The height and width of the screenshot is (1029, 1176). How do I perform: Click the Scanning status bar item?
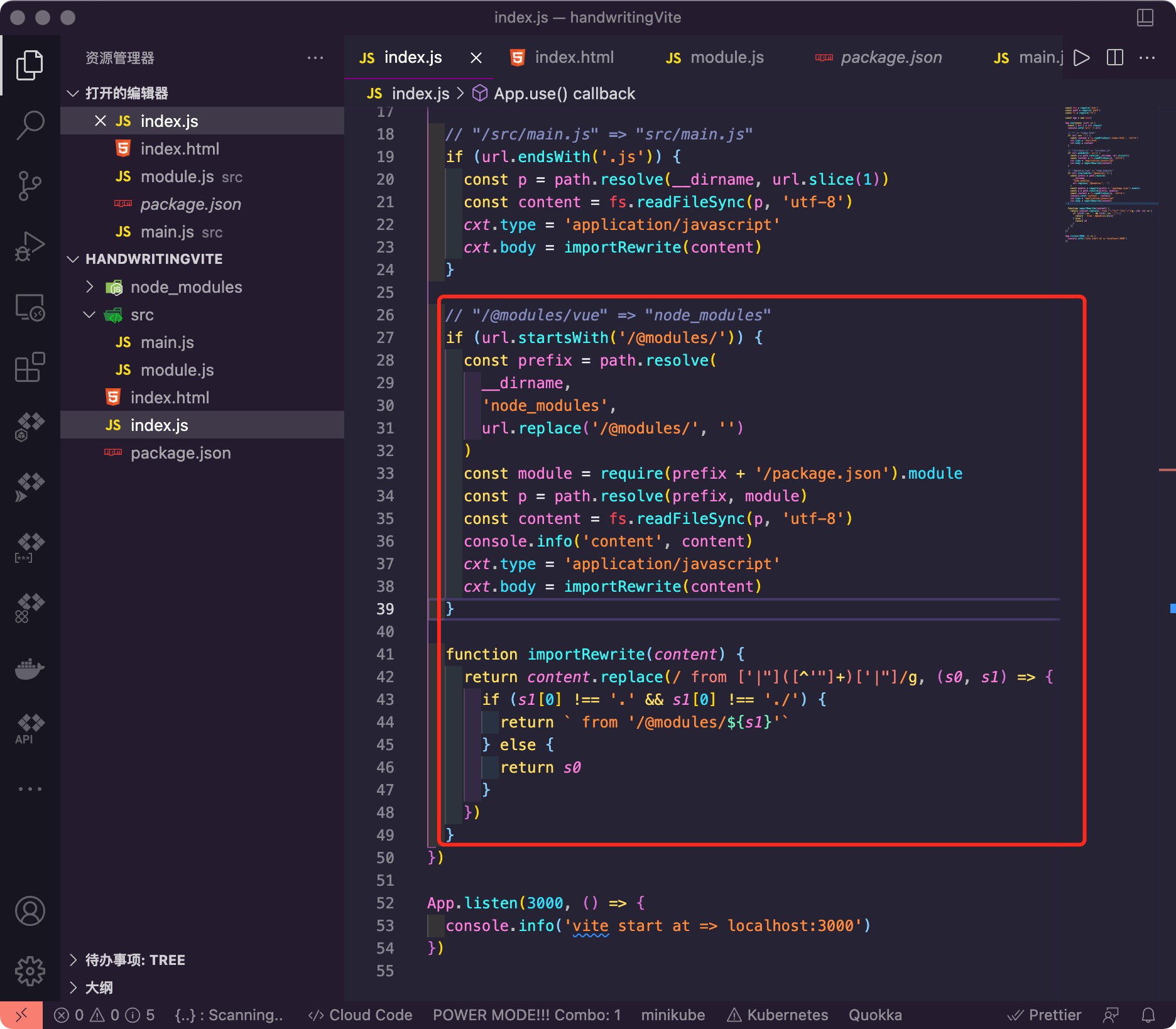[229, 1015]
